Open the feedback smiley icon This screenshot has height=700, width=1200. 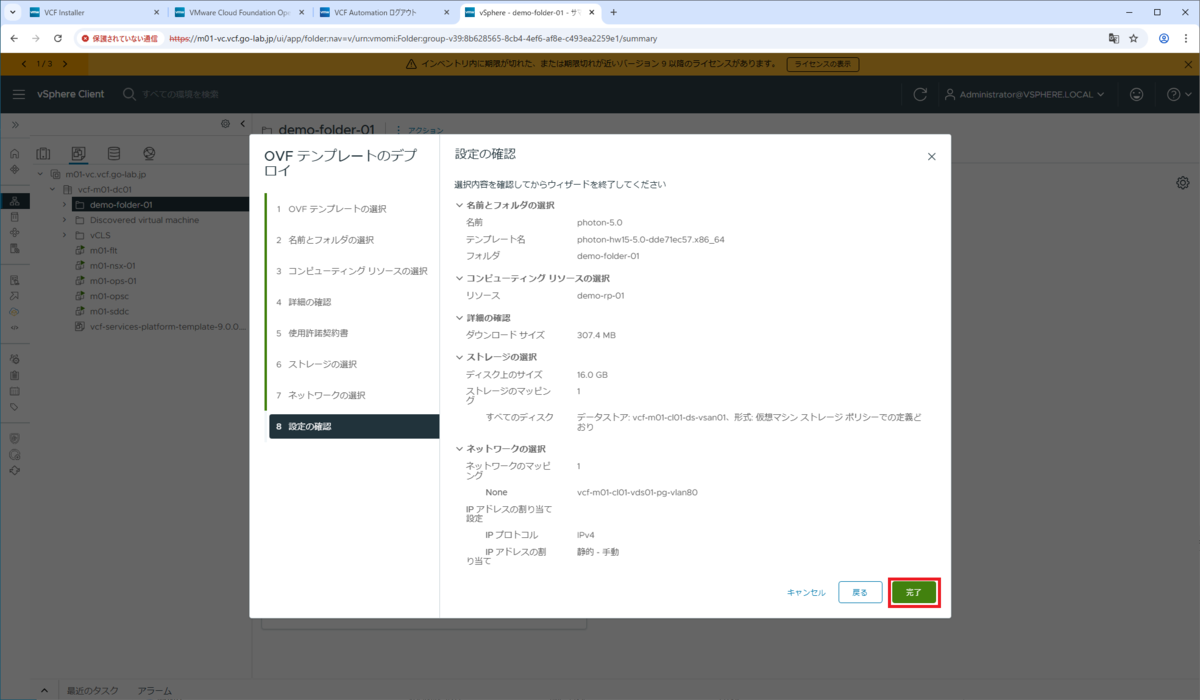1136,94
